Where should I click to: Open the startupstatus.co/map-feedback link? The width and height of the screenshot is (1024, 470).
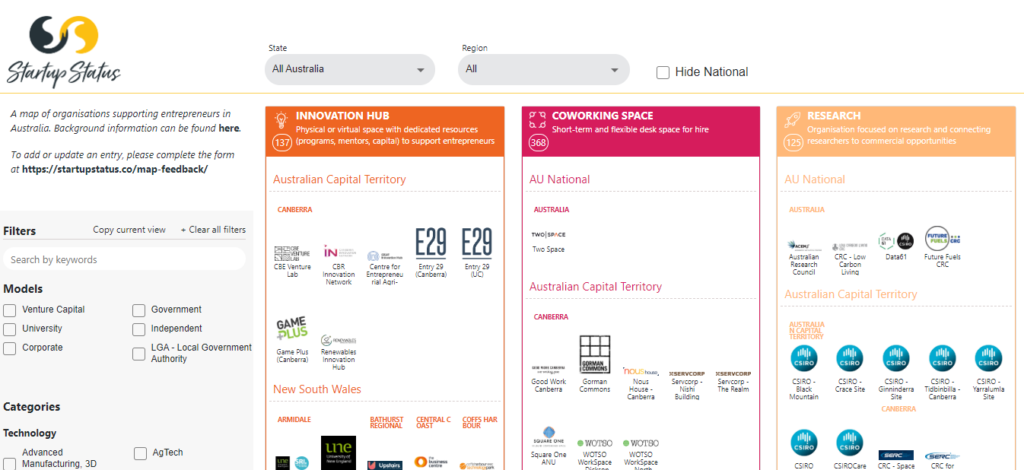115,169
